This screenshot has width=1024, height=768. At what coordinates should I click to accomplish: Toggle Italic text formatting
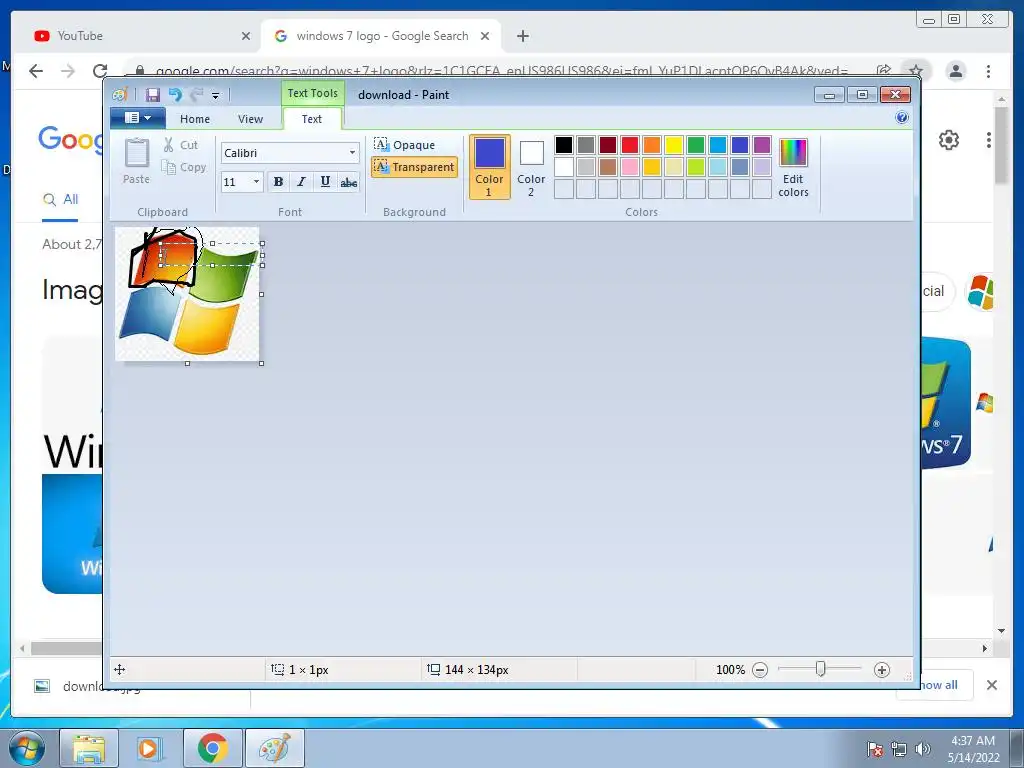coord(301,182)
